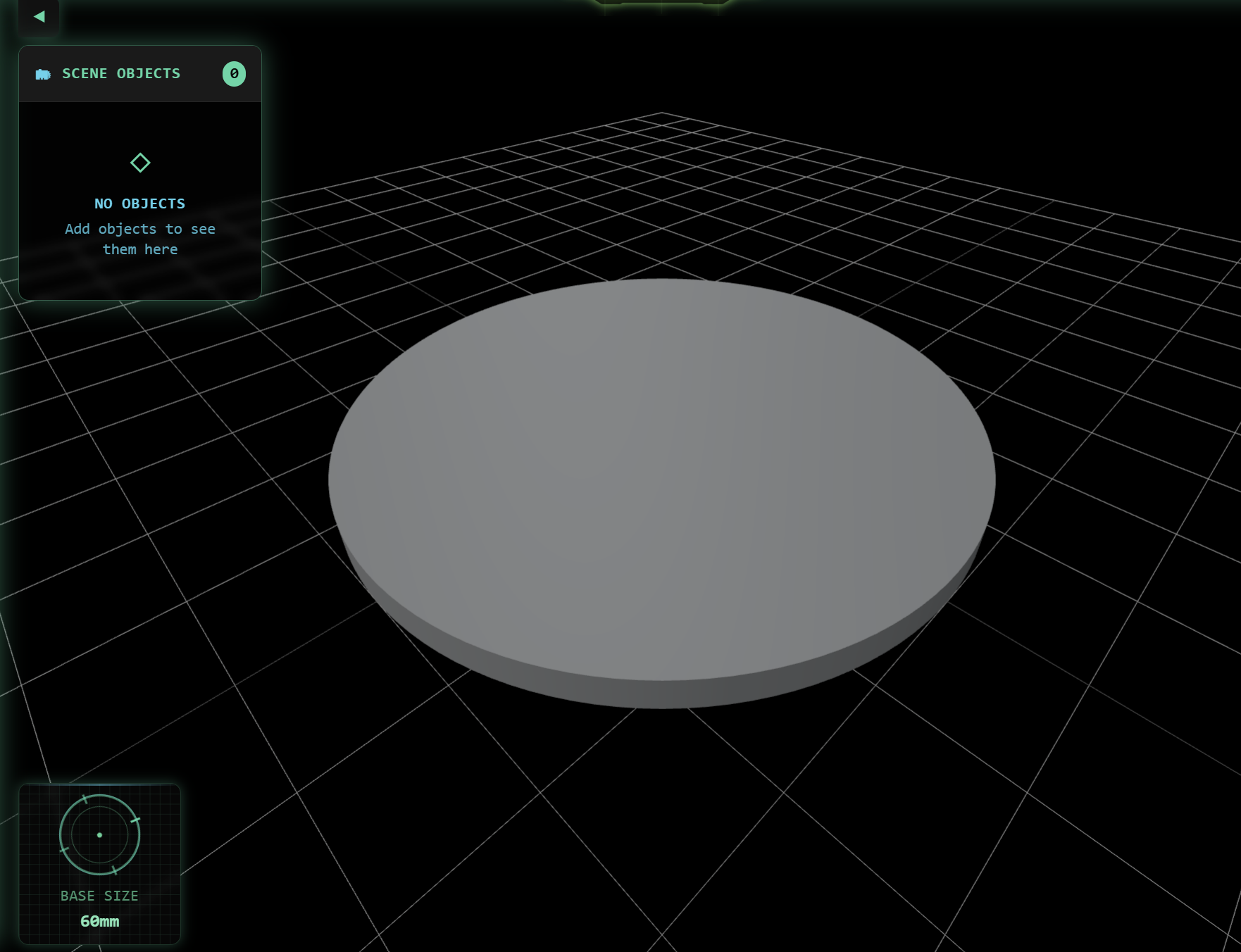Click the NO OBJECTS label
This screenshot has height=952, width=1241.
(x=140, y=203)
